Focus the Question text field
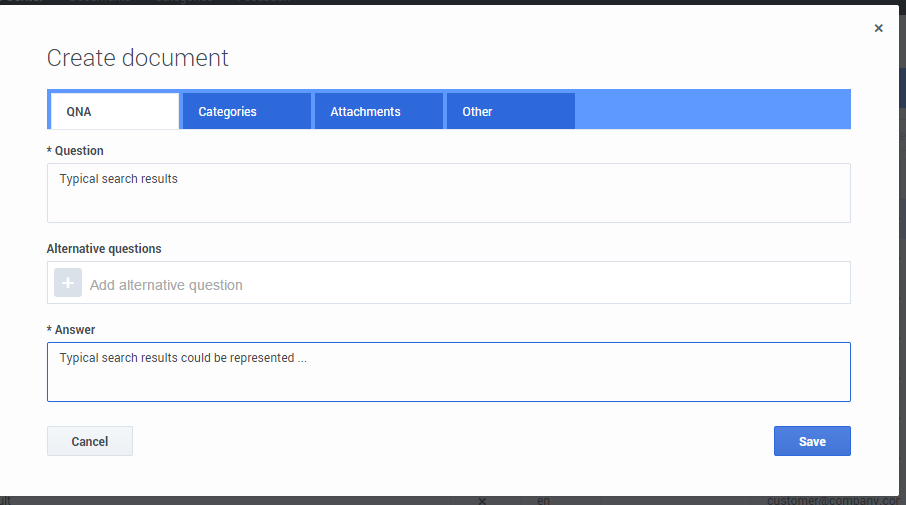This screenshot has height=505, width=906. tap(448, 193)
